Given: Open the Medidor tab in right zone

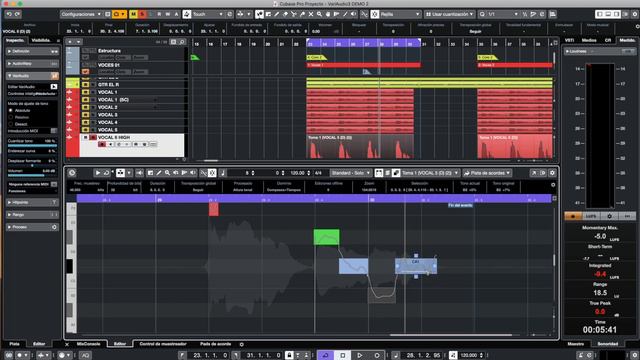Looking at the screenshot, I should (x=627, y=40).
